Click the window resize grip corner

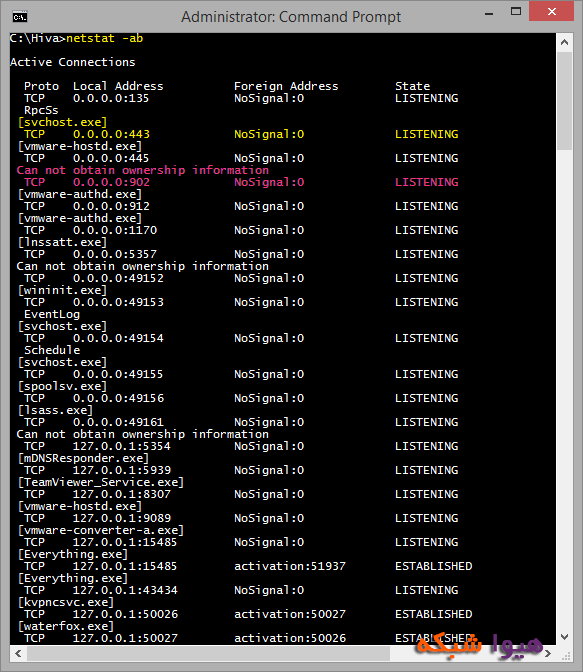coord(566,656)
